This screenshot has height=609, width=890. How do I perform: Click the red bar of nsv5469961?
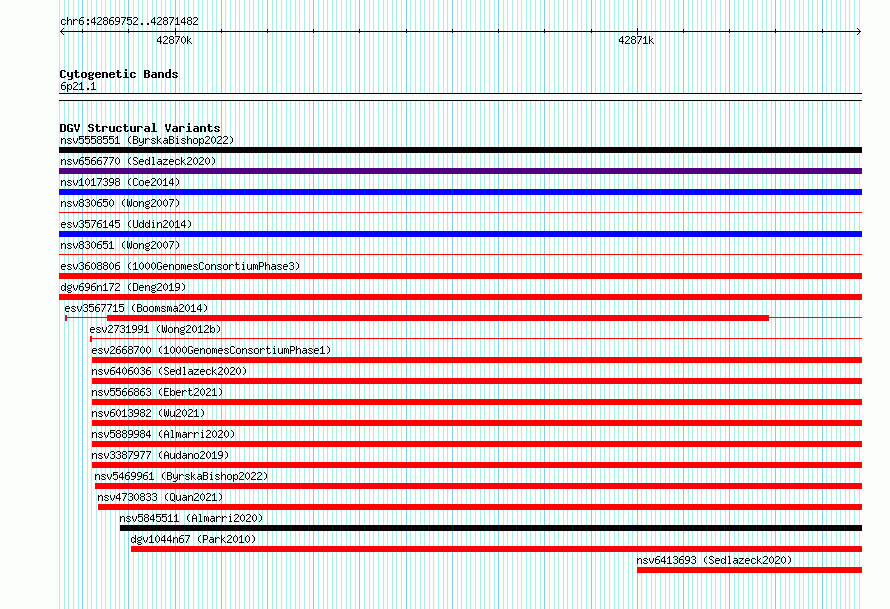pyautogui.click(x=478, y=486)
